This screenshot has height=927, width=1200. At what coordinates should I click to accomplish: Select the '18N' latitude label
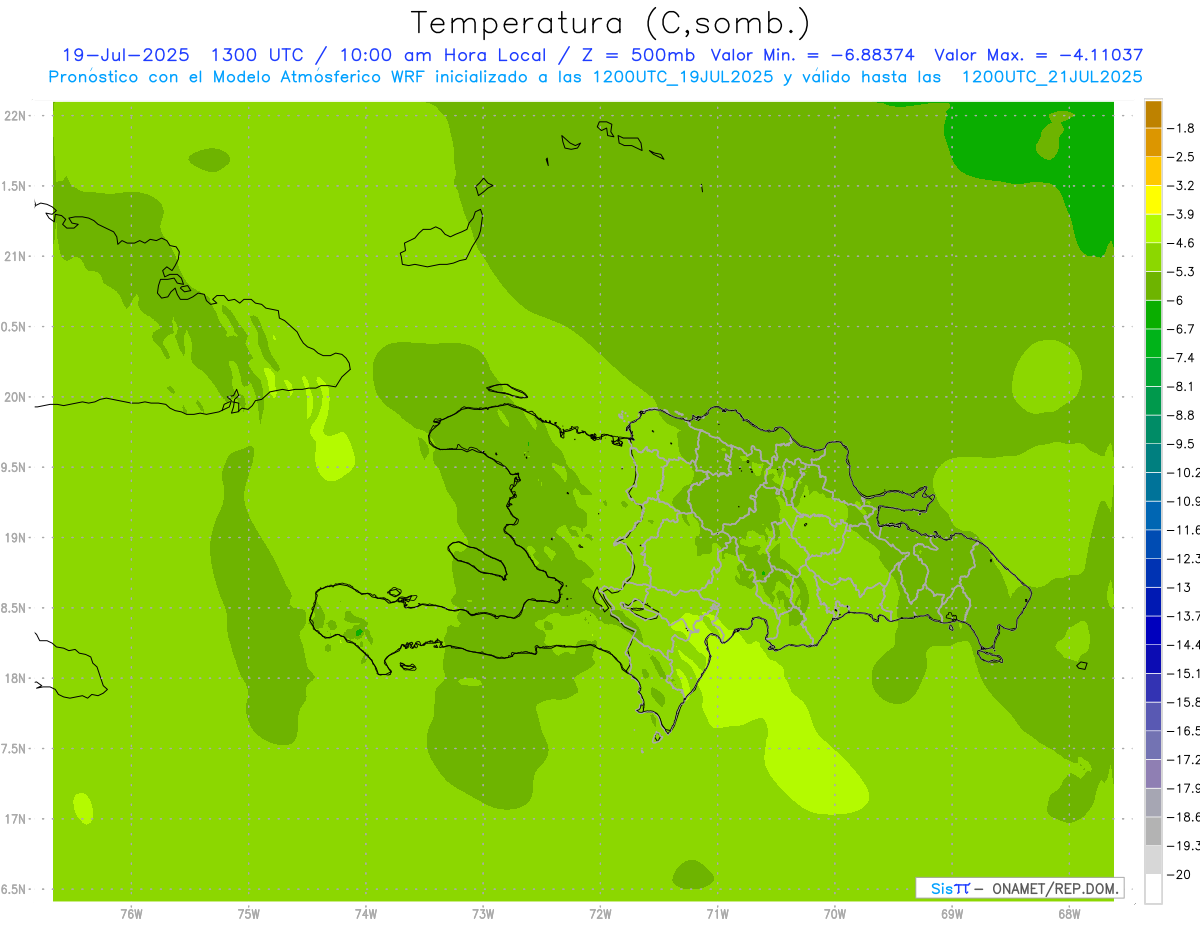click(15, 678)
